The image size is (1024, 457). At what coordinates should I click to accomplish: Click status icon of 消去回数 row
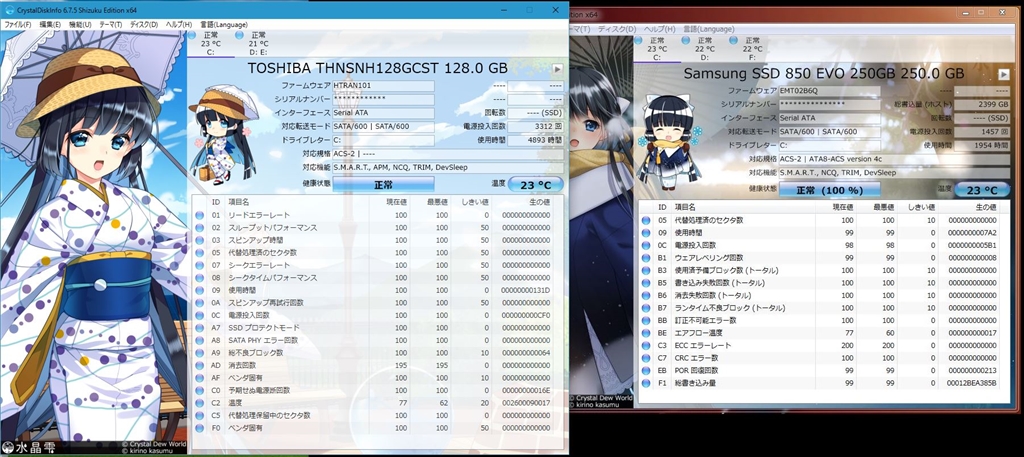(200, 365)
